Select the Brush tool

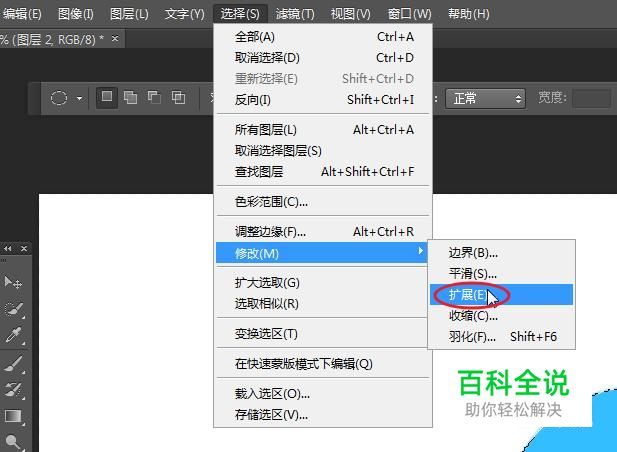[x=13, y=364]
